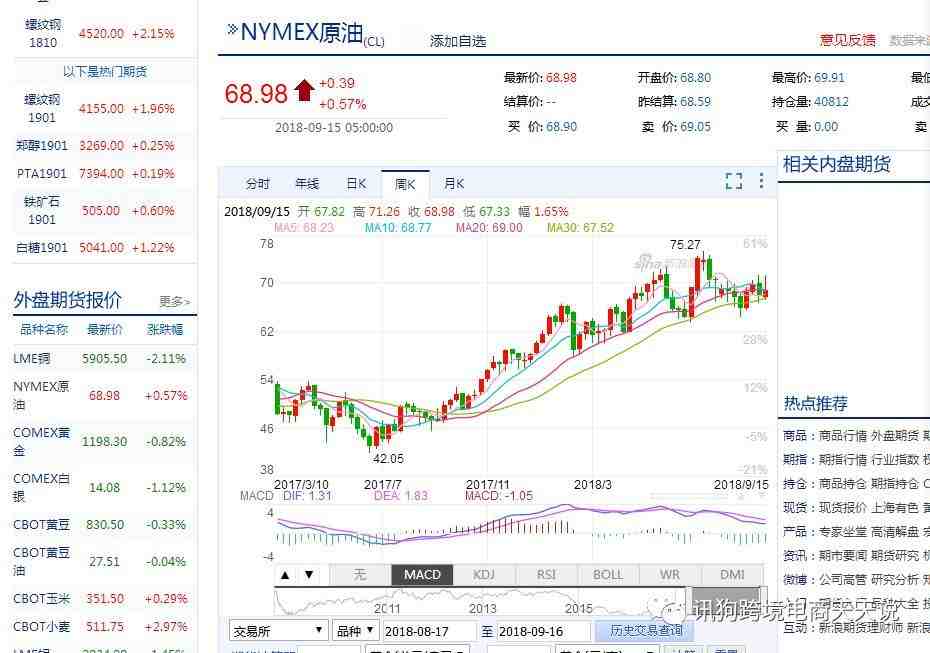Click the 相关内盘期货 heading
This screenshot has height=653, width=930.
[x=837, y=164]
